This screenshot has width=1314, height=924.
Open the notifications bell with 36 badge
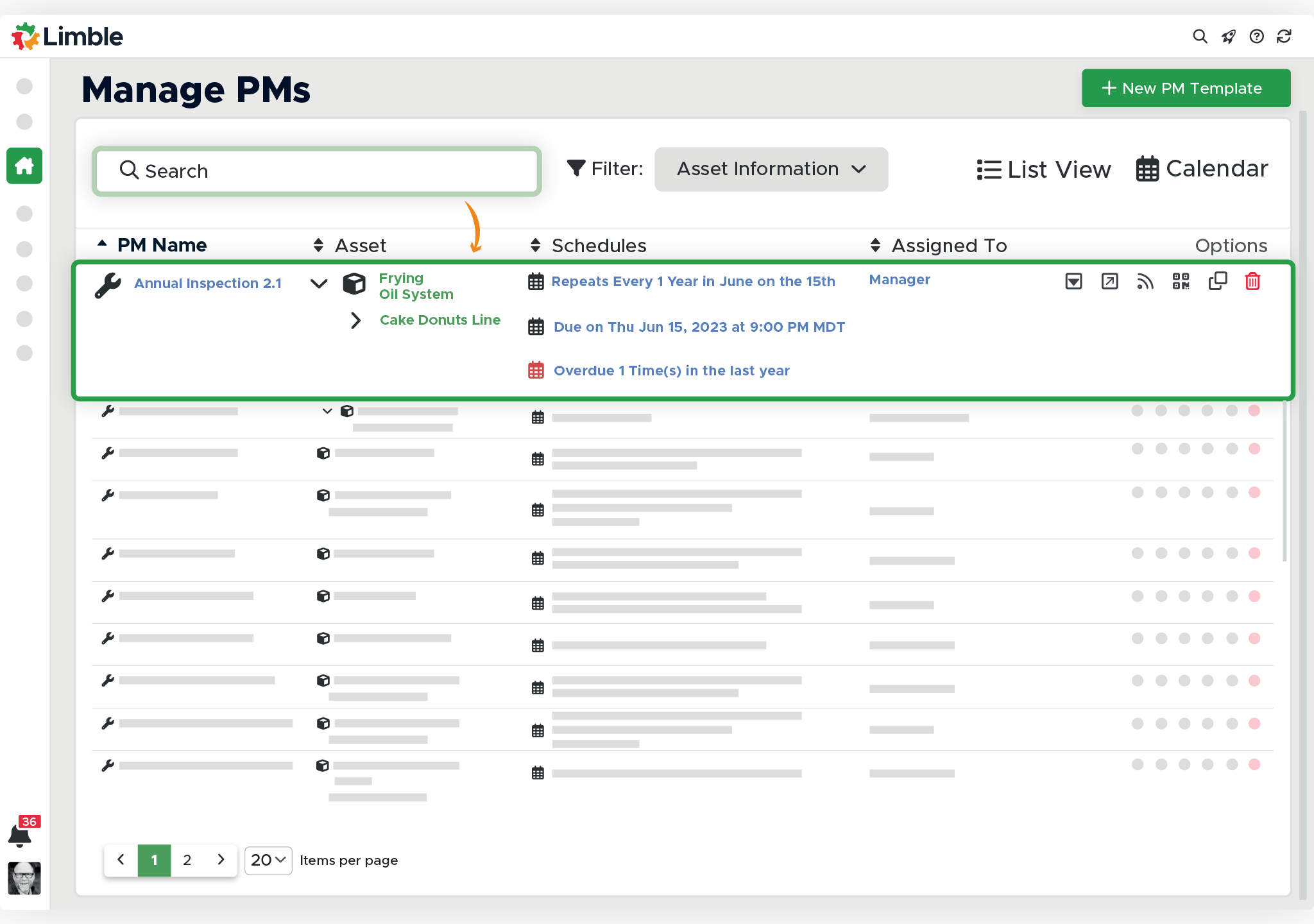[20, 835]
